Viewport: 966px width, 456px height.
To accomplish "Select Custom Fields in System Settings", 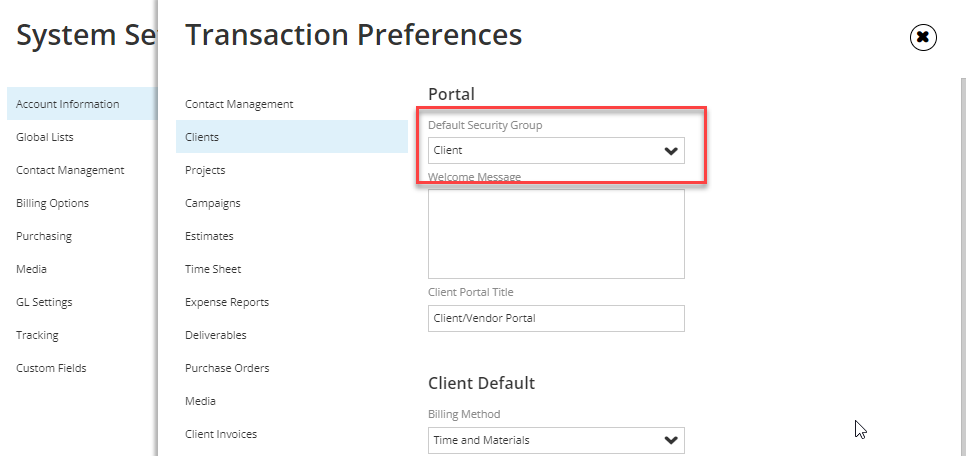I will coord(51,368).
